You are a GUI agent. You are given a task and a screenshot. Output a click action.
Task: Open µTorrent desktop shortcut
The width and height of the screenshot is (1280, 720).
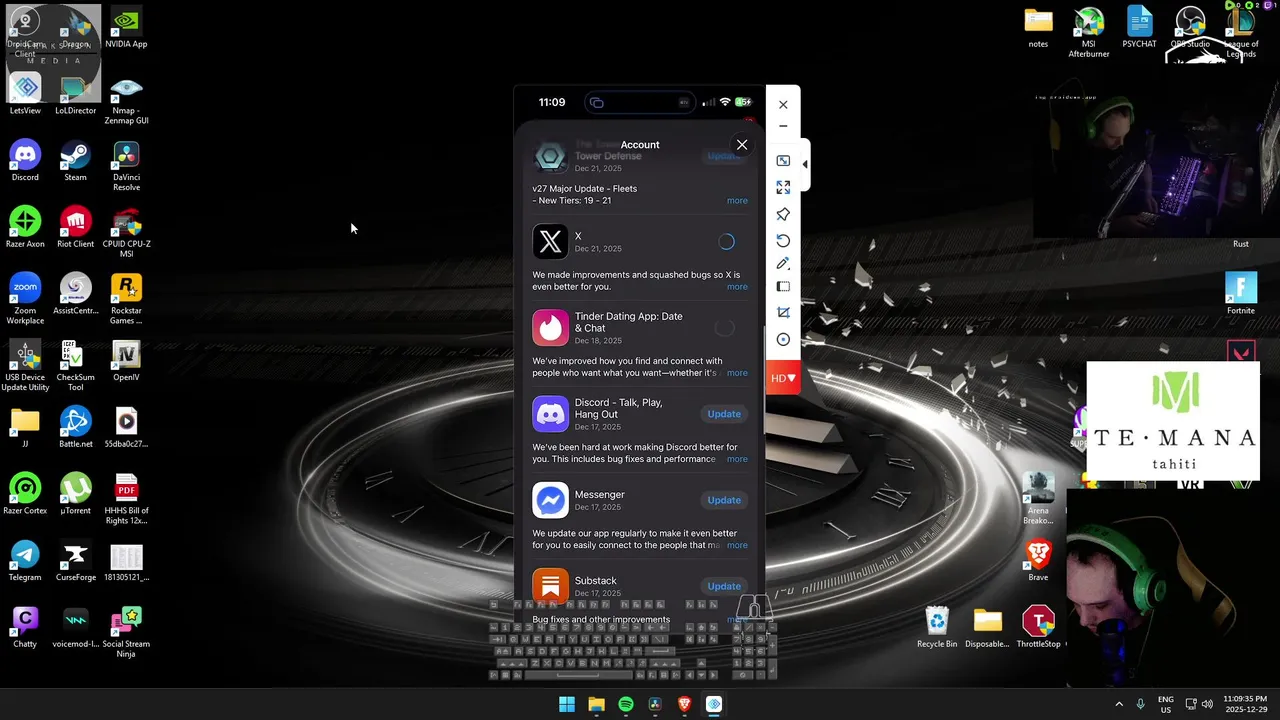(x=76, y=494)
